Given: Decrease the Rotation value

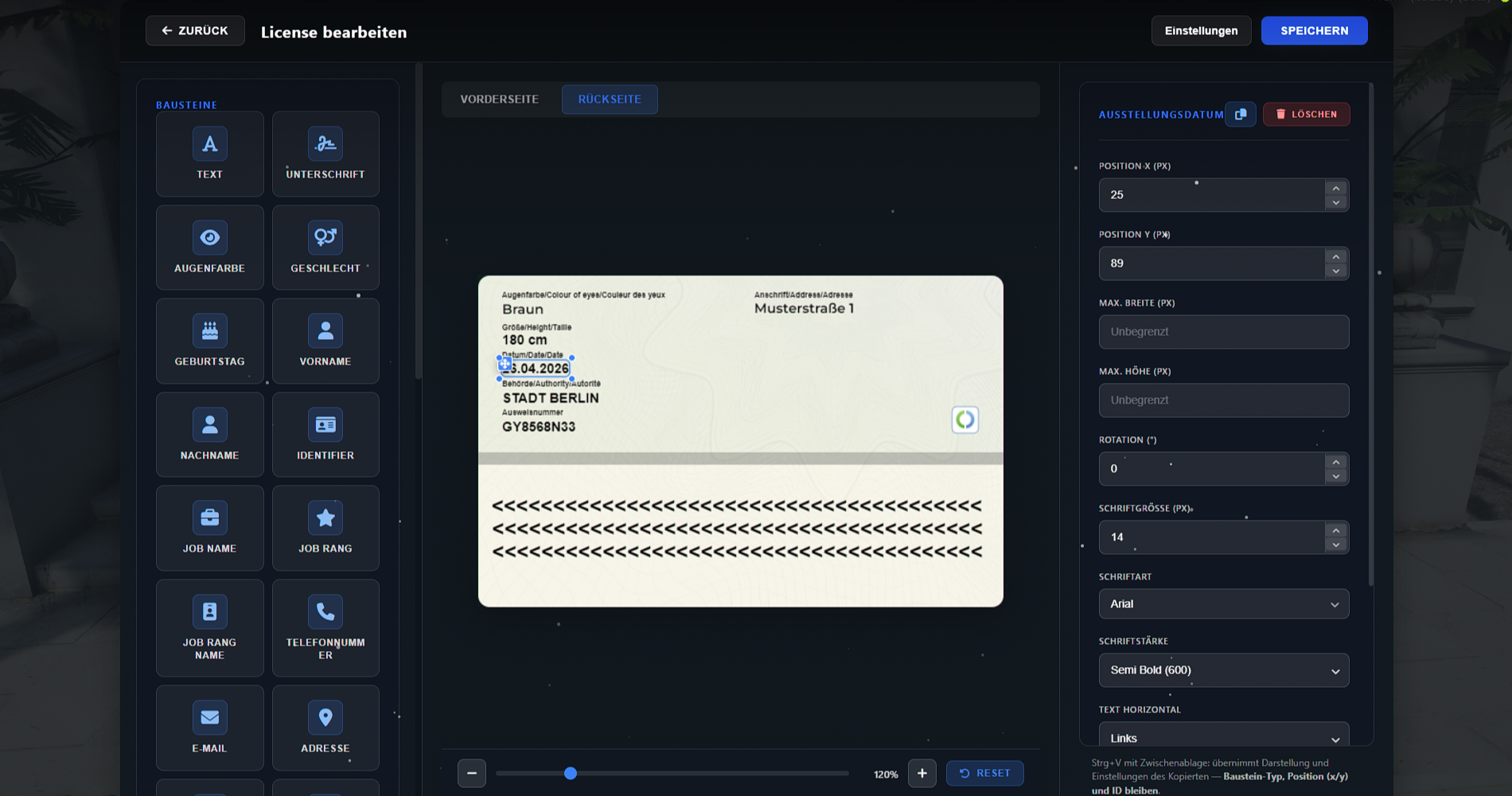Looking at the screenshot, I should click(1336, 476).
